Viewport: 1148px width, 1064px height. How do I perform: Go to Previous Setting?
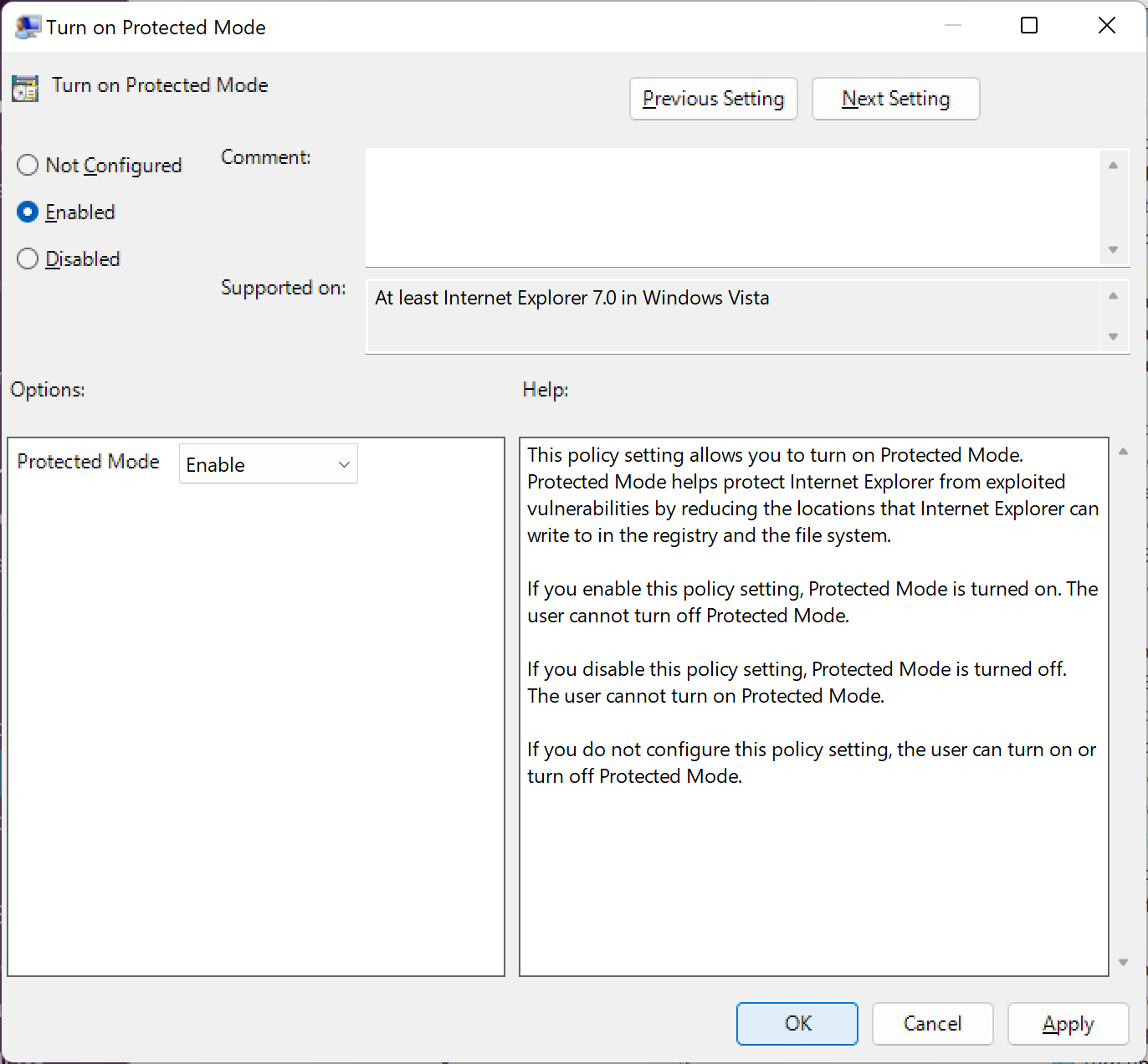click(714, 99)
